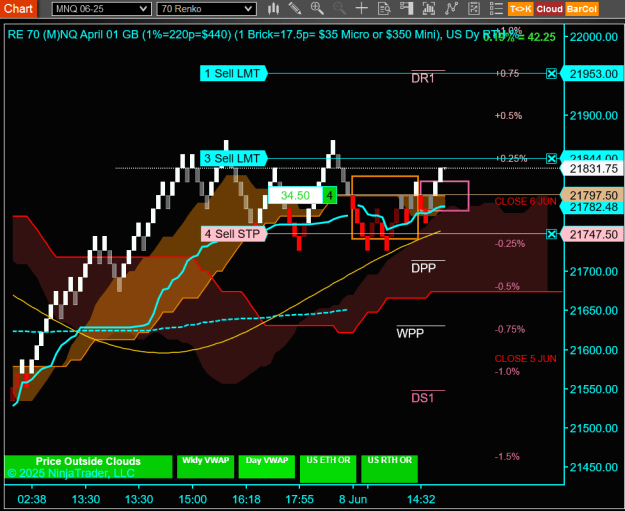Image resolution: width=625 pixels, height=511 pixels.
Task: Click the 22000.00 price axis label
Action: 594,37
